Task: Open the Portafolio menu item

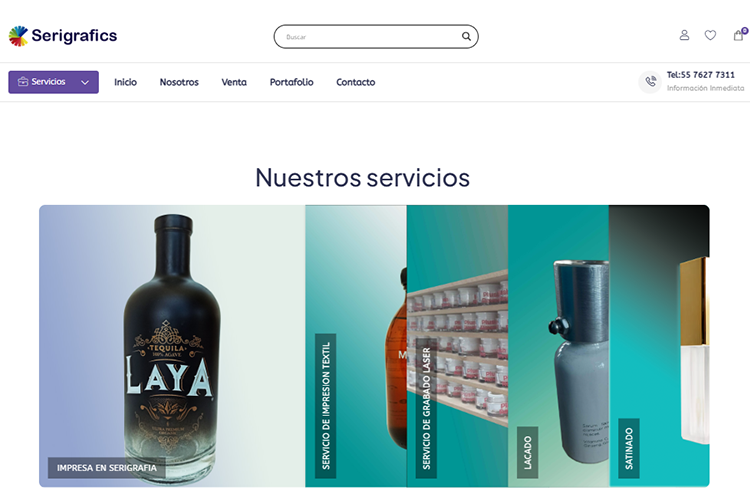Action: [291, 82]
